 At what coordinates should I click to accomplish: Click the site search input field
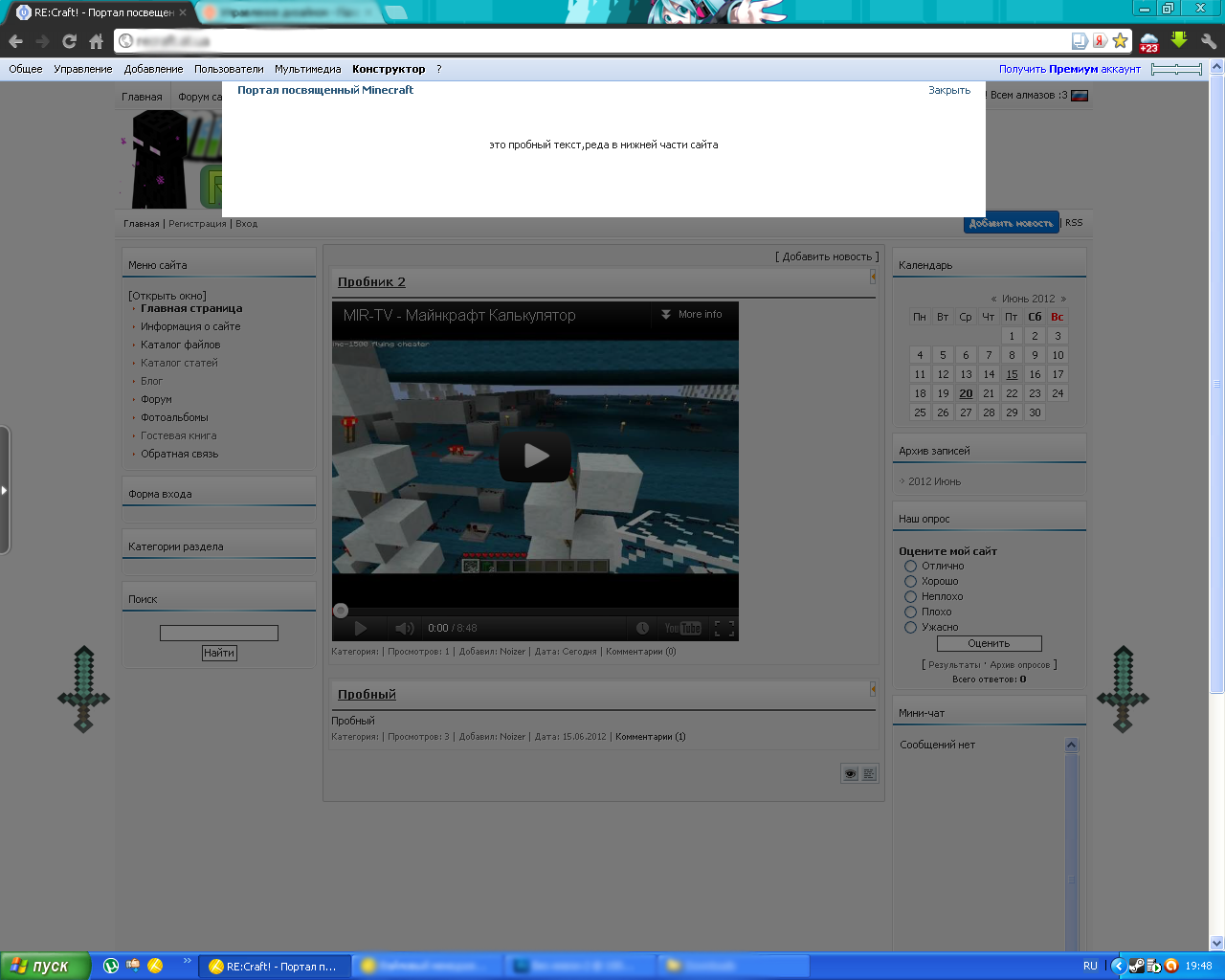pos(219,633)
